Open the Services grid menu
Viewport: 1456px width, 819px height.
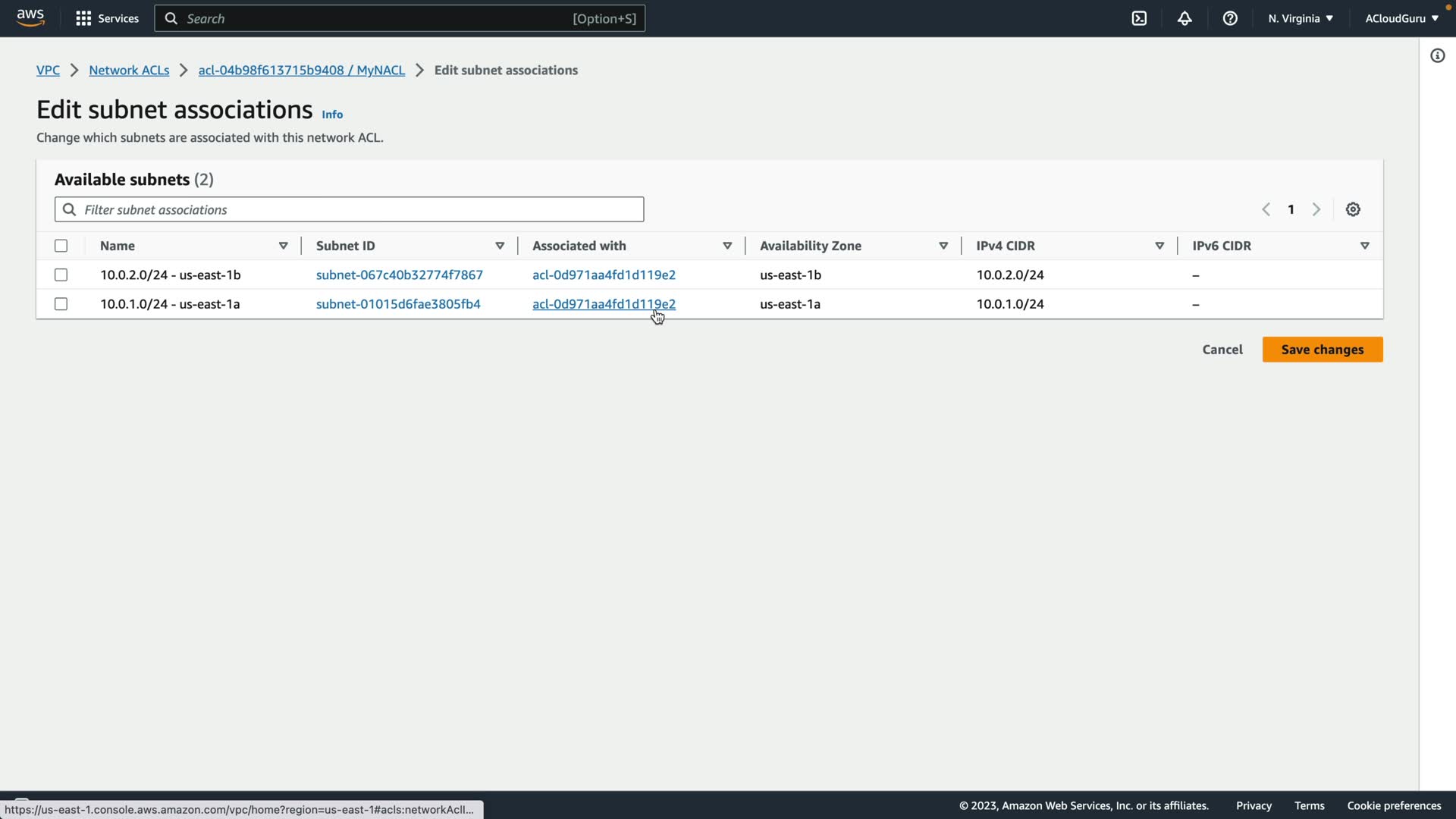[107, 18]
